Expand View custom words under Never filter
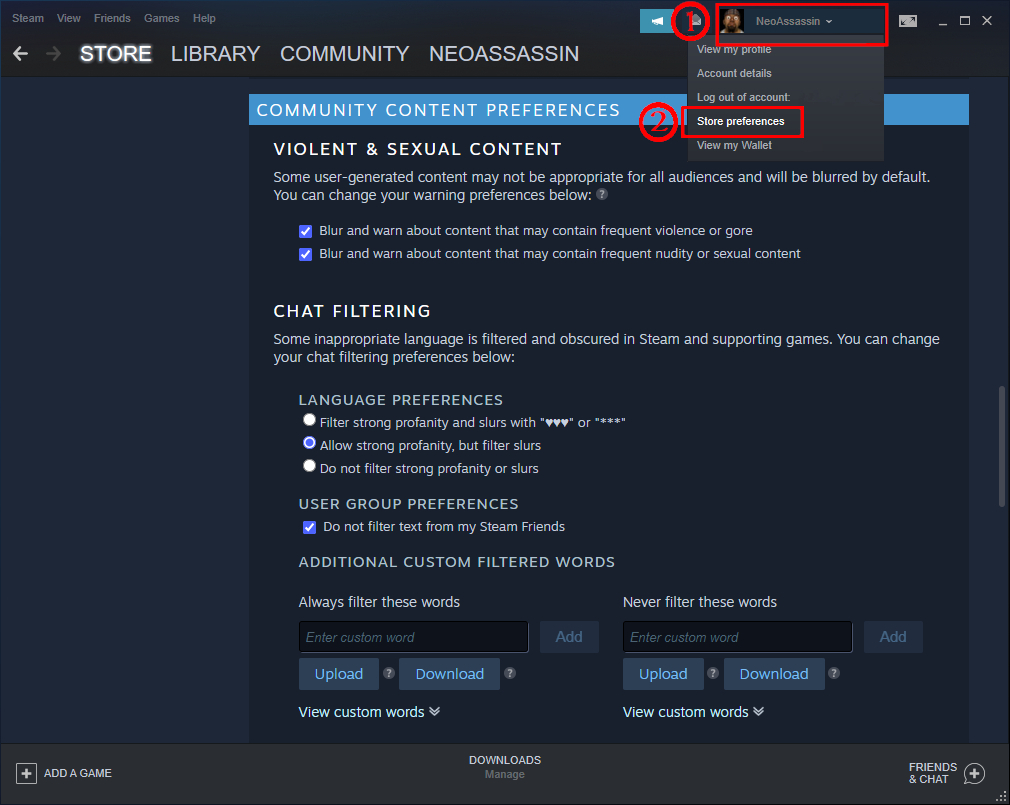The image size is (1010, 805). coord(693,712)
